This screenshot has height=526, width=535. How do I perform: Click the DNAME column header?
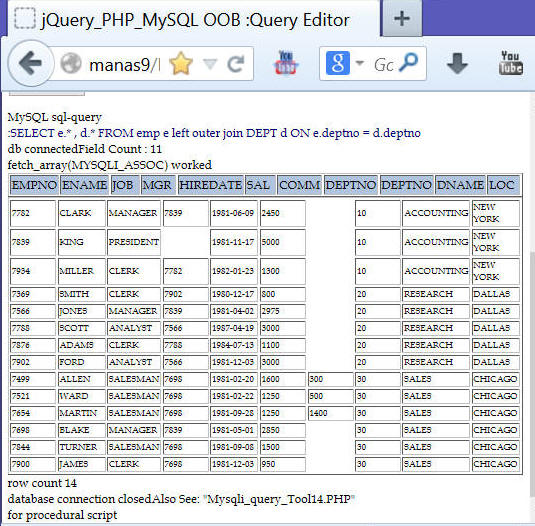(x=460, y=185)
